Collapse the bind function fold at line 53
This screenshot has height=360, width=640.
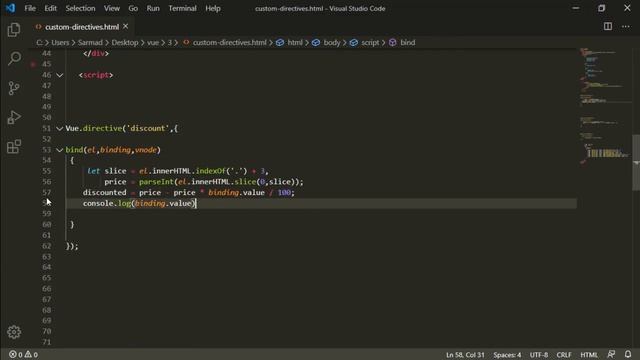[60, 150]
